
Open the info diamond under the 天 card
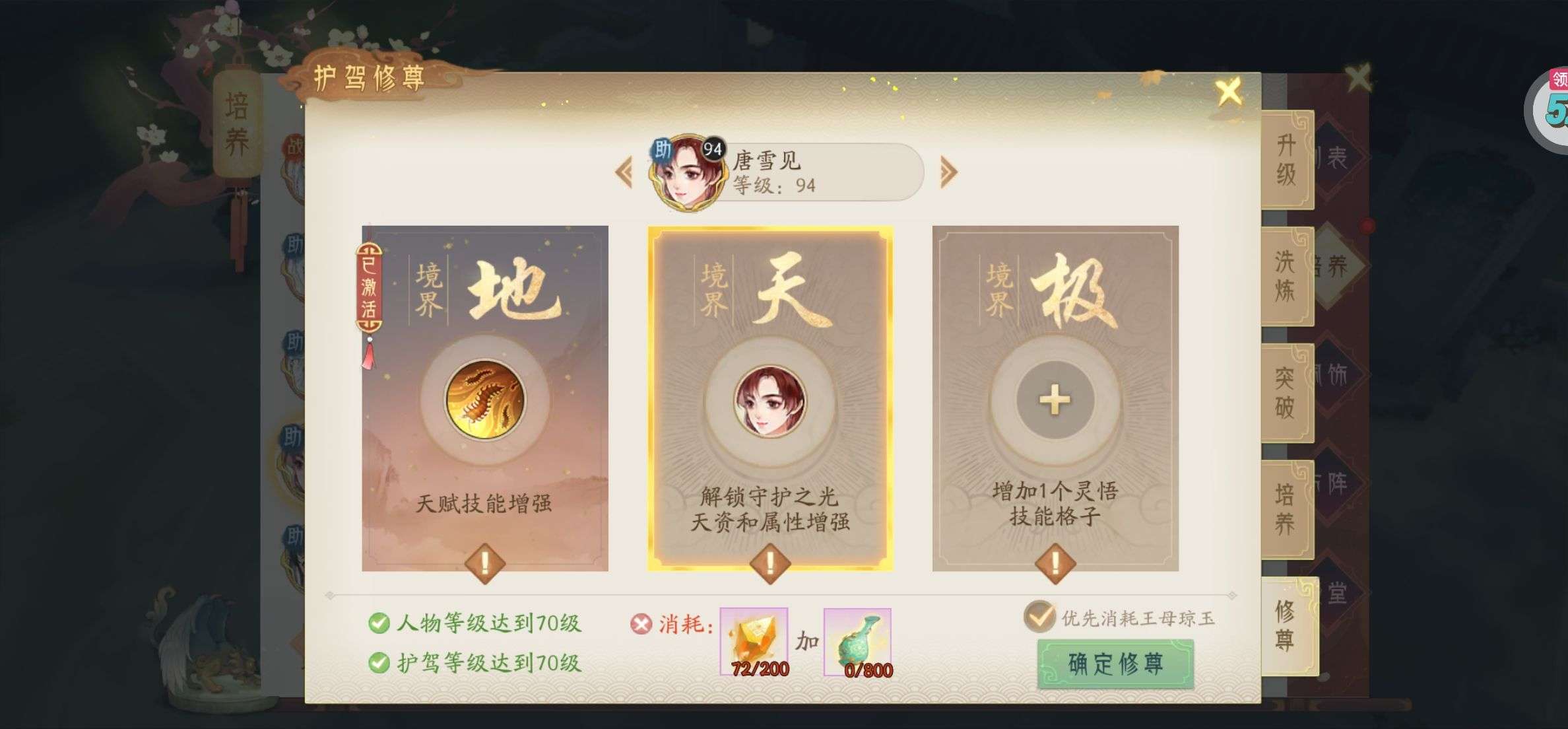click(769, 563)
